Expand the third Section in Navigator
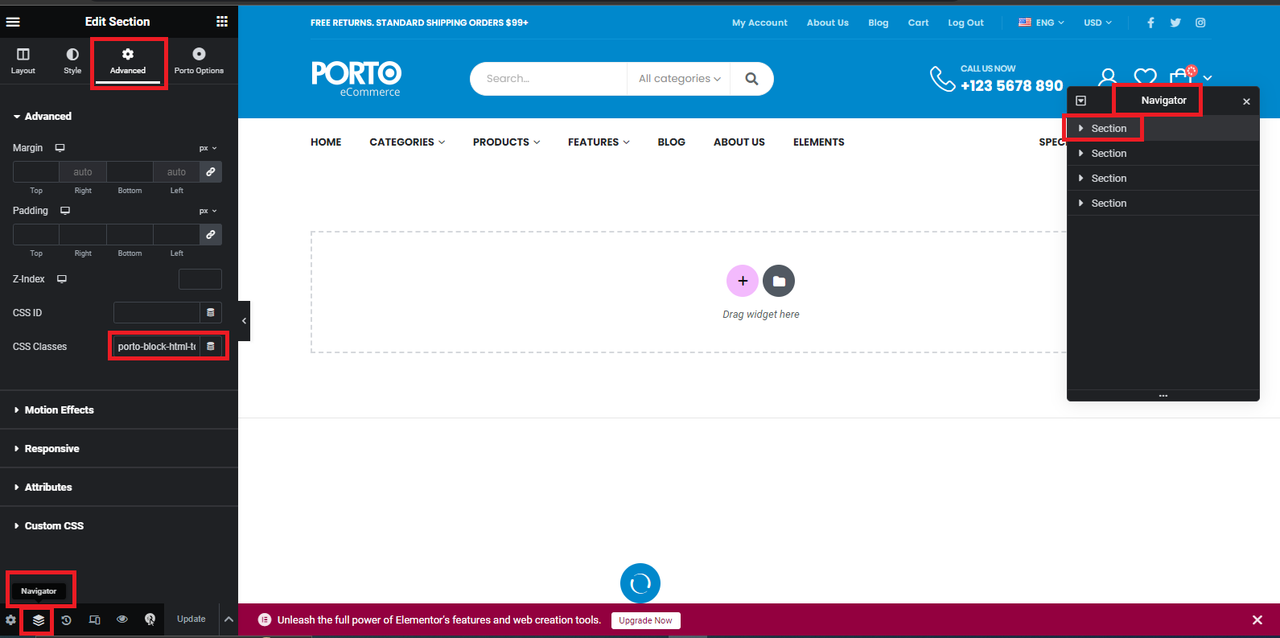The height and width of the screenshot is (638, 1280). pyautogui.click(x=1081, y=179)
